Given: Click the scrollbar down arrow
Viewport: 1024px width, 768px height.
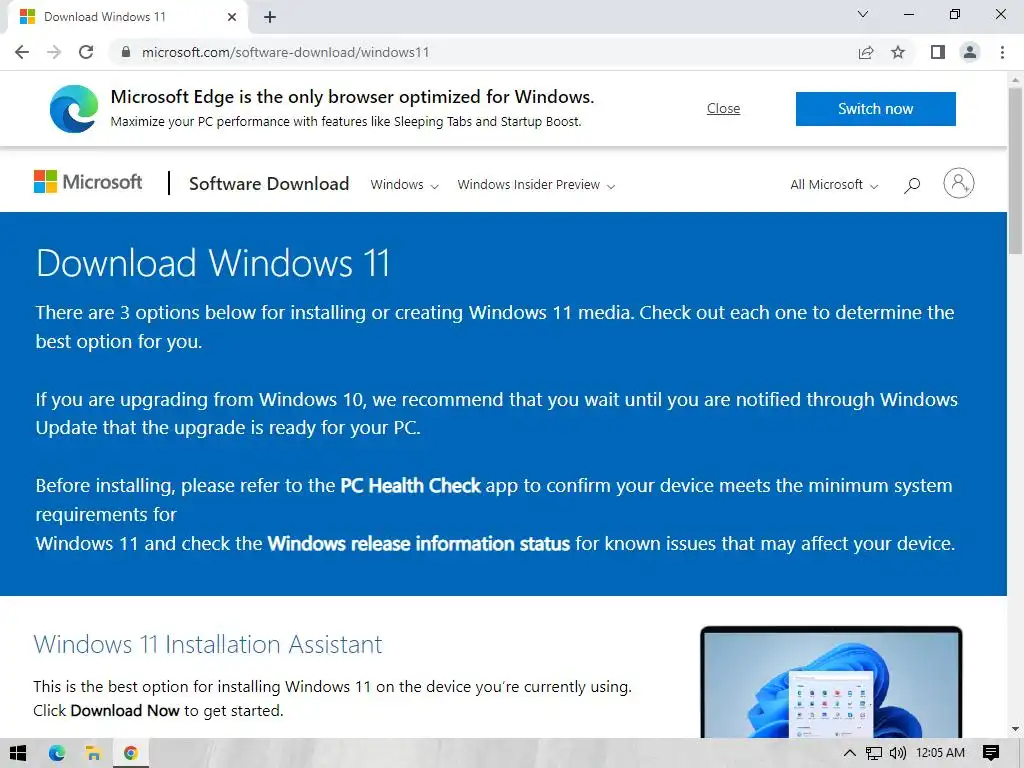Looking at the screenshot, I should click(1015, 729).
